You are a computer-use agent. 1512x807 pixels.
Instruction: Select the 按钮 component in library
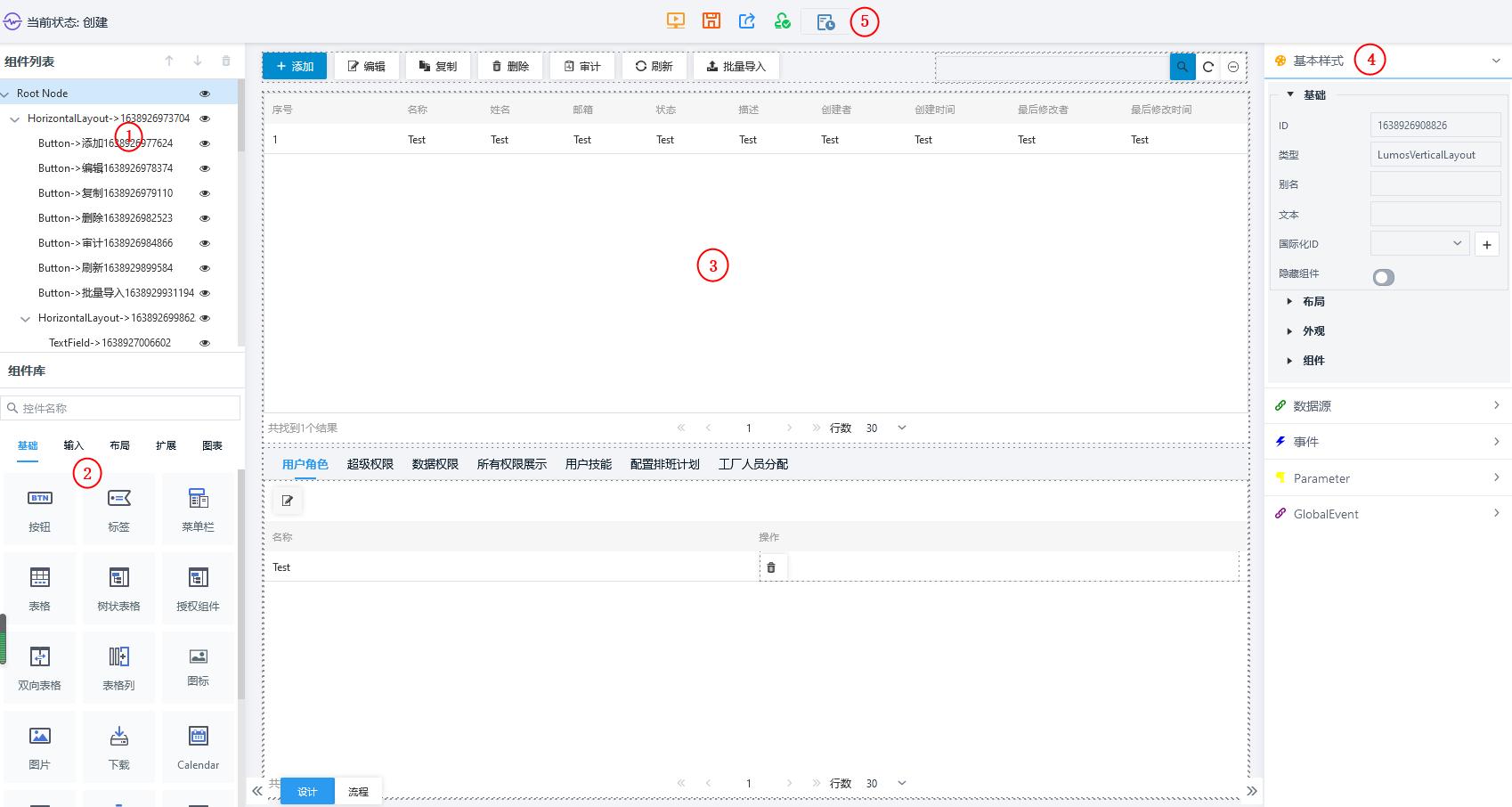(x=39, y=509)
